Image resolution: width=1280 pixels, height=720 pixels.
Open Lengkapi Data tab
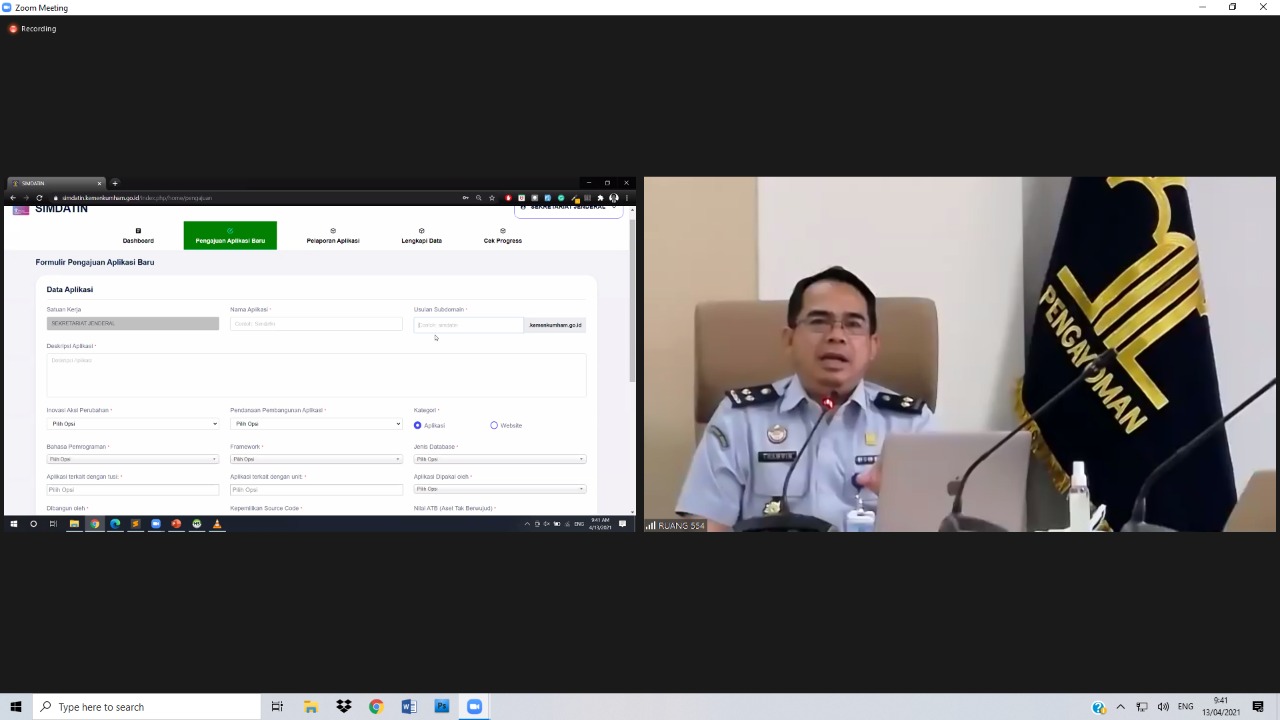point(421,236)
